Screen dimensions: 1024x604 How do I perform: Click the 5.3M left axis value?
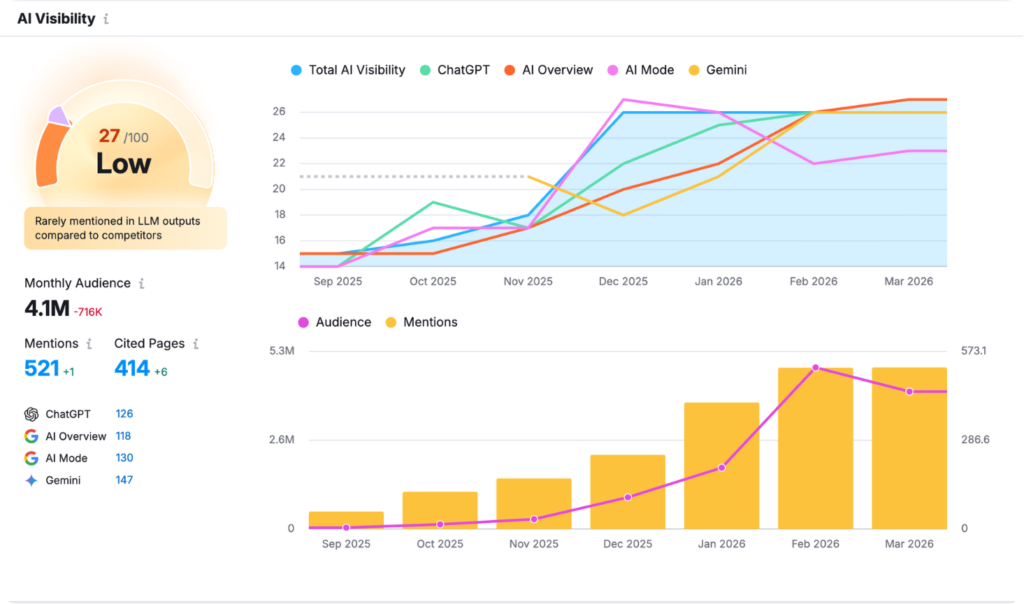281,351
